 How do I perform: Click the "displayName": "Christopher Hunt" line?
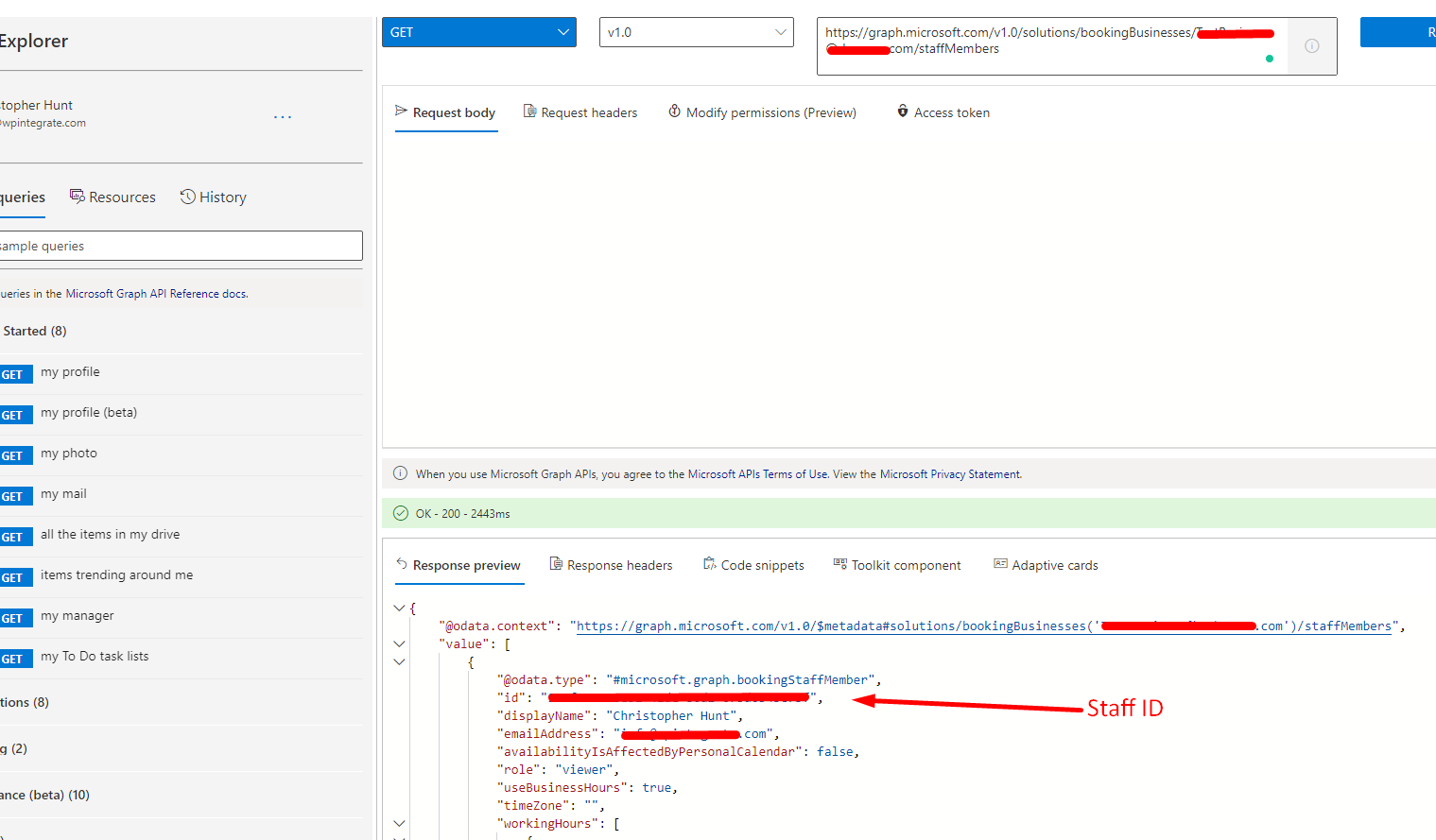coord(620,715)
